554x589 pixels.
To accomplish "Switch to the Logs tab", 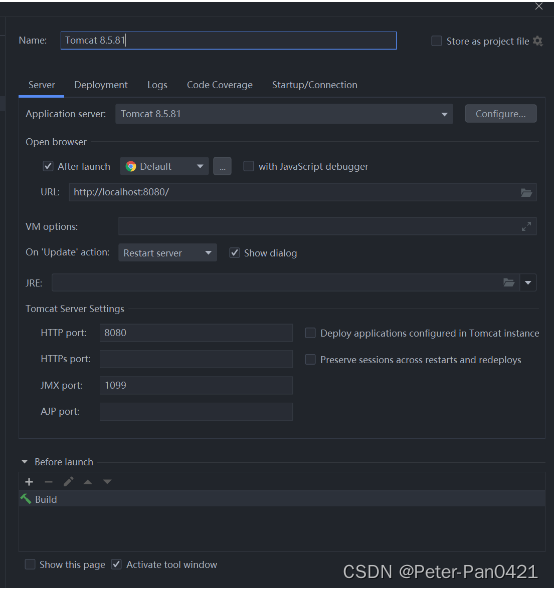I will pyautogui.click(x=157, y=85).
